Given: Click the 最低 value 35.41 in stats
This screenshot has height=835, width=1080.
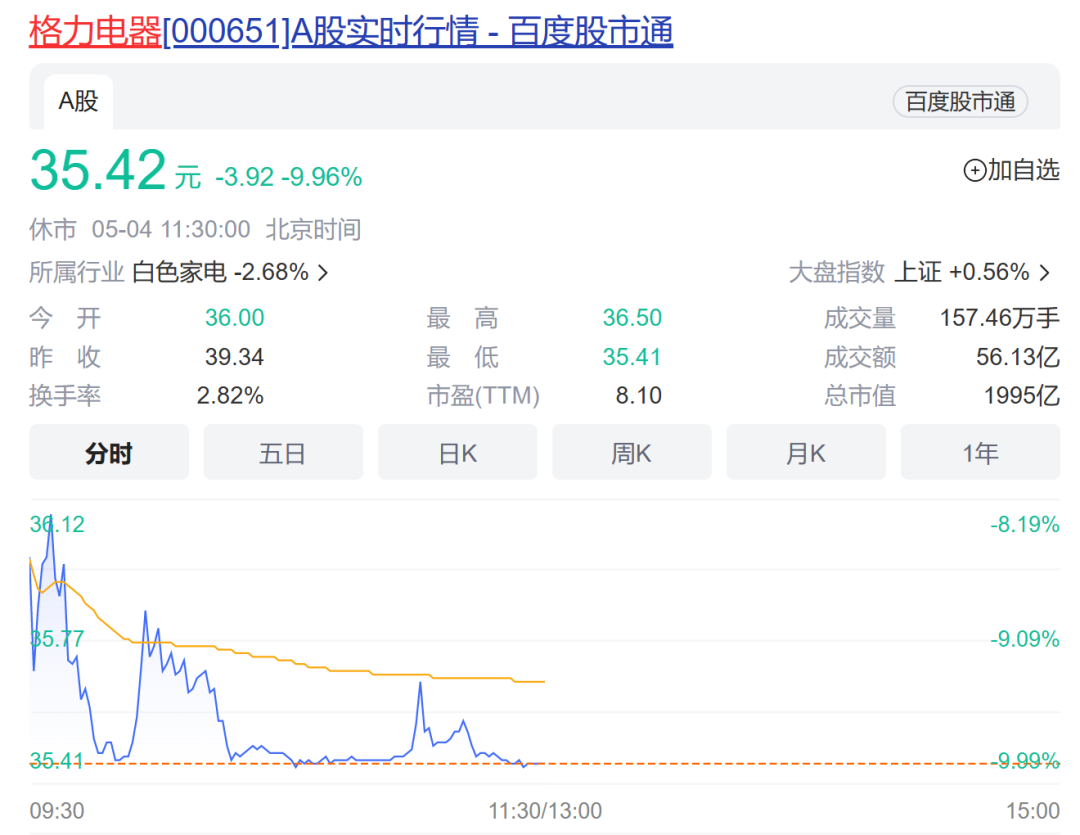Looking at the screenshot, I should 632,357.
